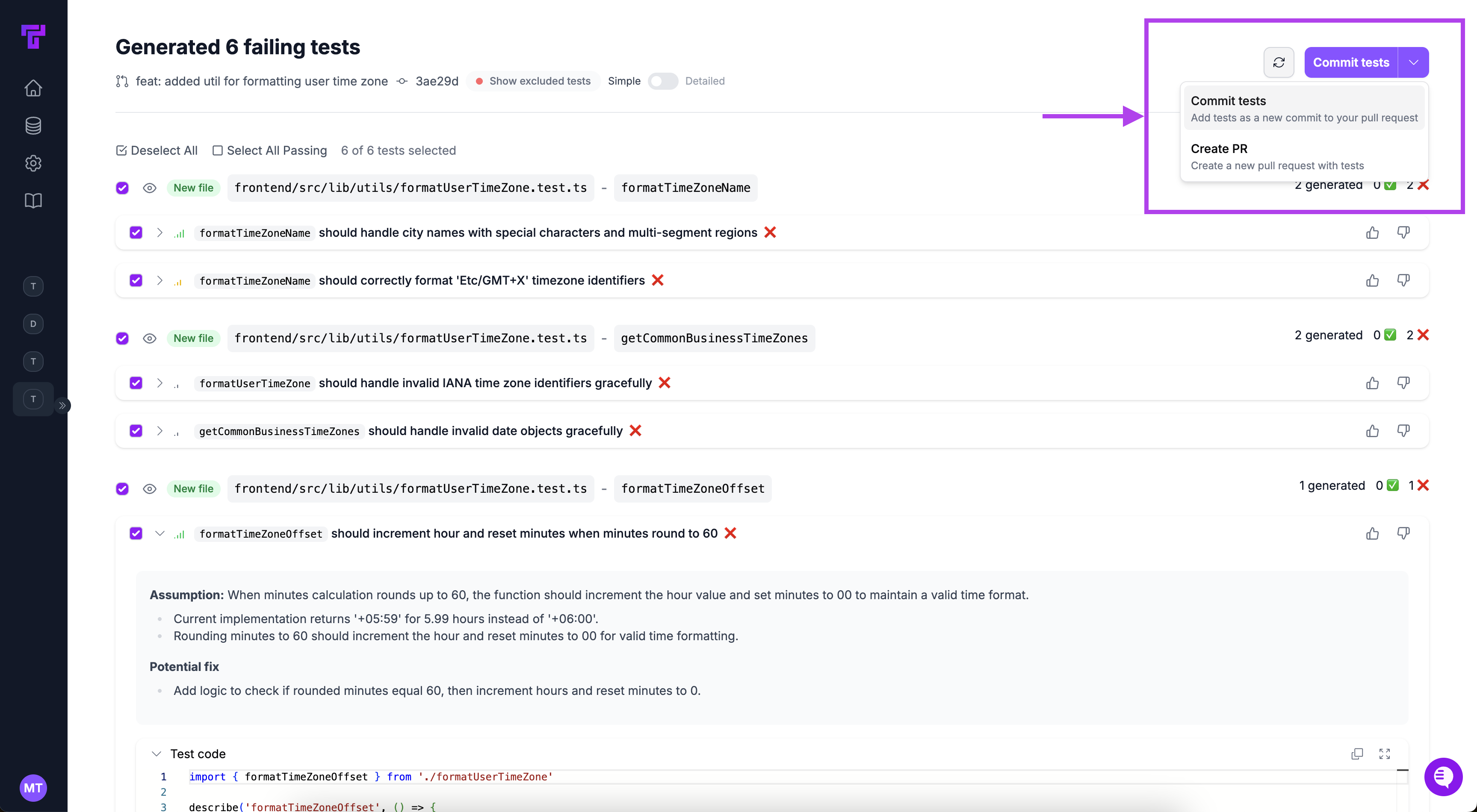Open the support chat bubble
Screen dimensions: 1477x812
[x=1443, y=777]
